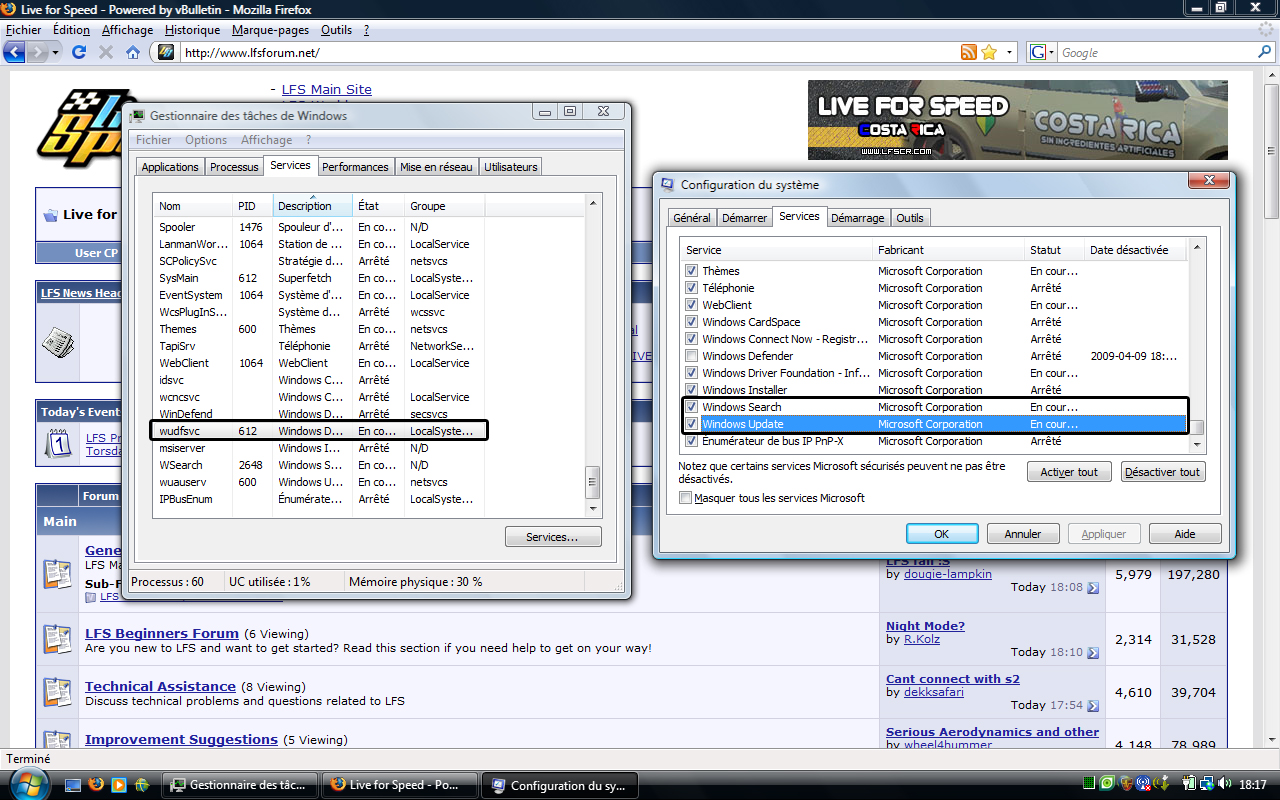Toggle the WebClient service checkbox

point(691,305)
